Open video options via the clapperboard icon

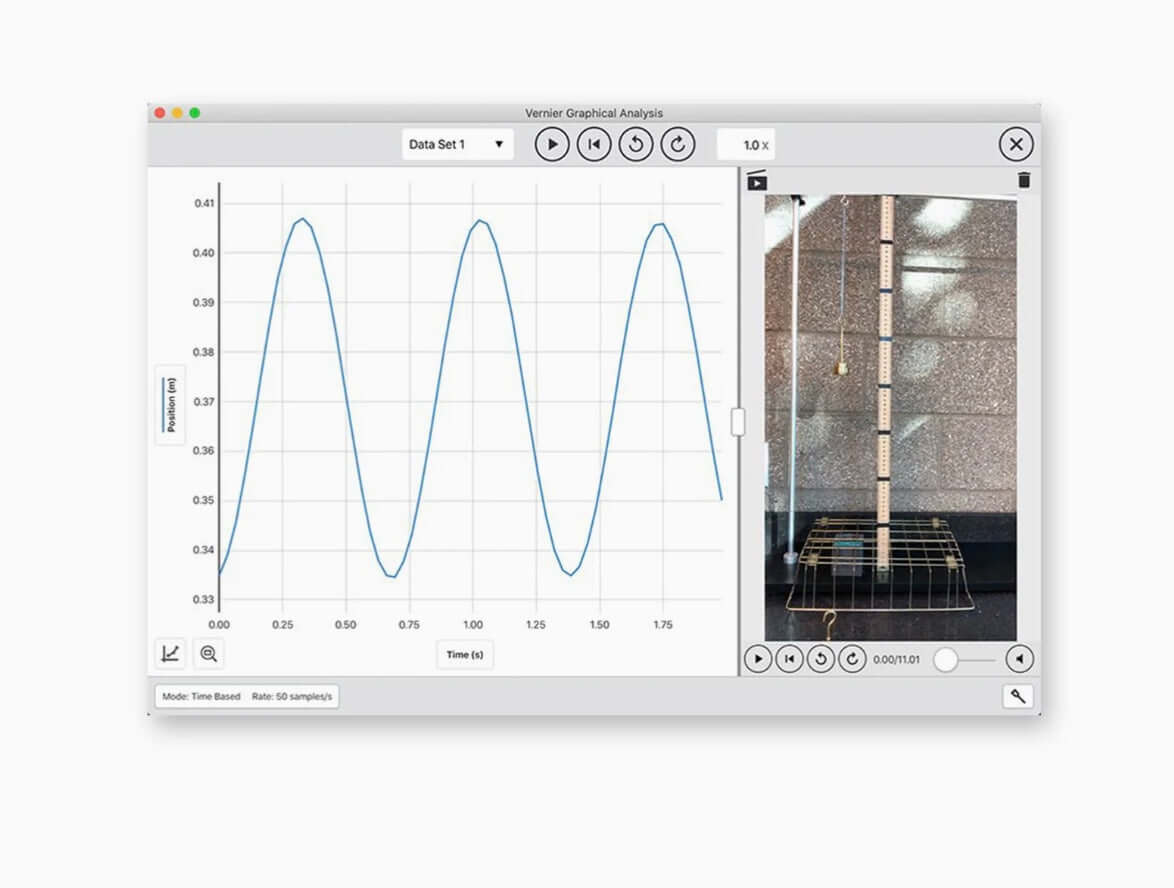click(757, 181)
